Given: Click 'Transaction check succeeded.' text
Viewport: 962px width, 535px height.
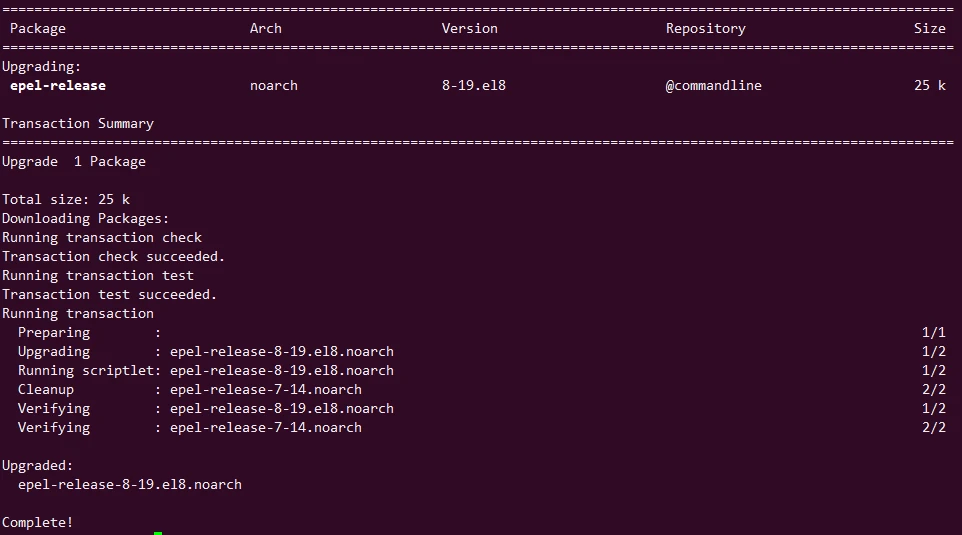Looking at the screenshot, I should click(x=113, y=257).
